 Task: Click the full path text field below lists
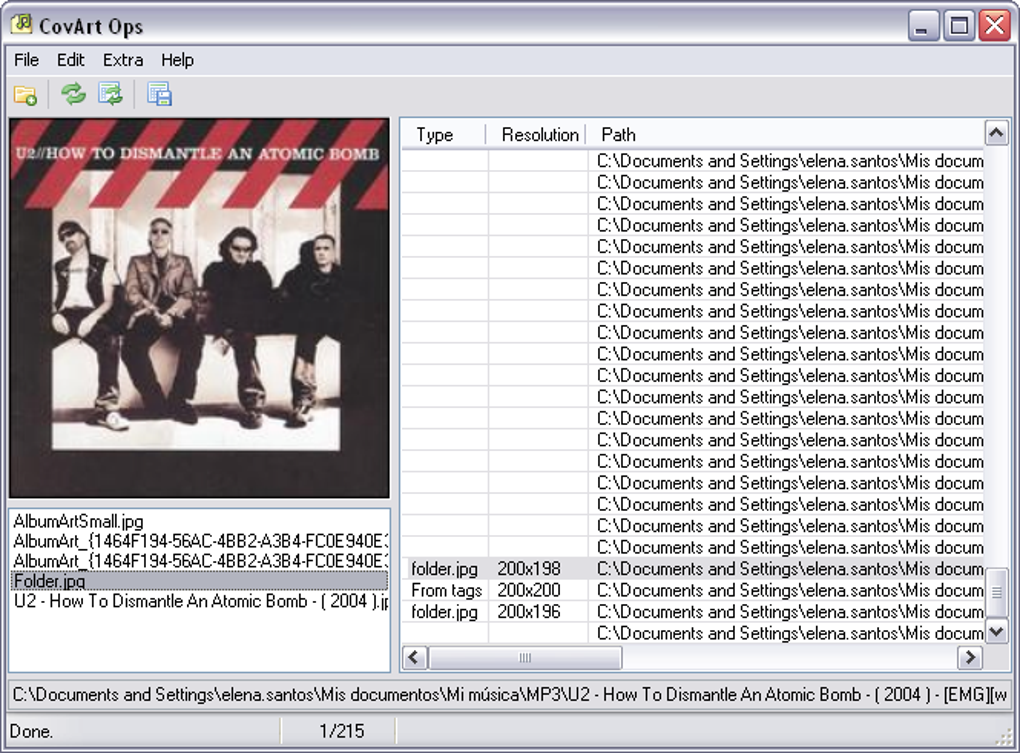[510, 694]
